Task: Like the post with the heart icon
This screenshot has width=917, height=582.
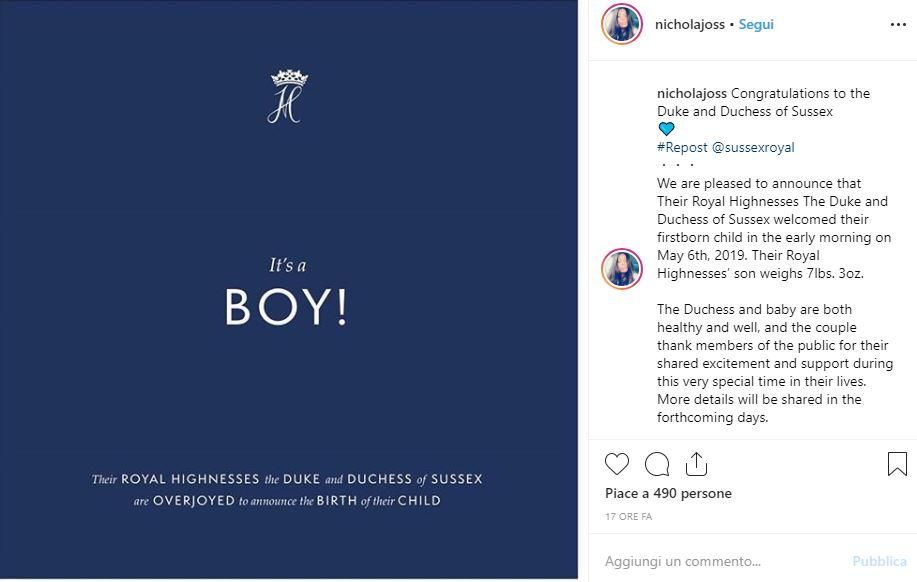Action: pos(617,464)
